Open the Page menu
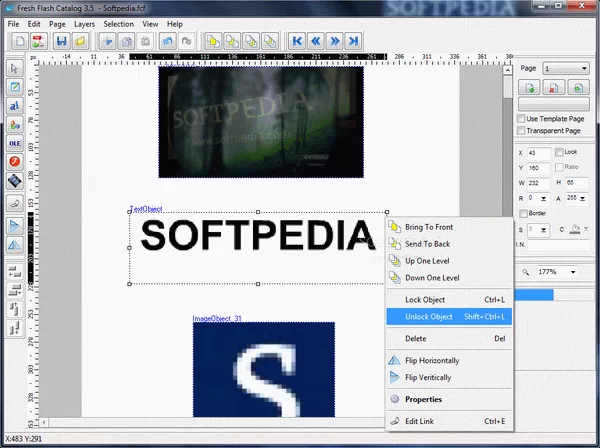 [x=57, y=24]
